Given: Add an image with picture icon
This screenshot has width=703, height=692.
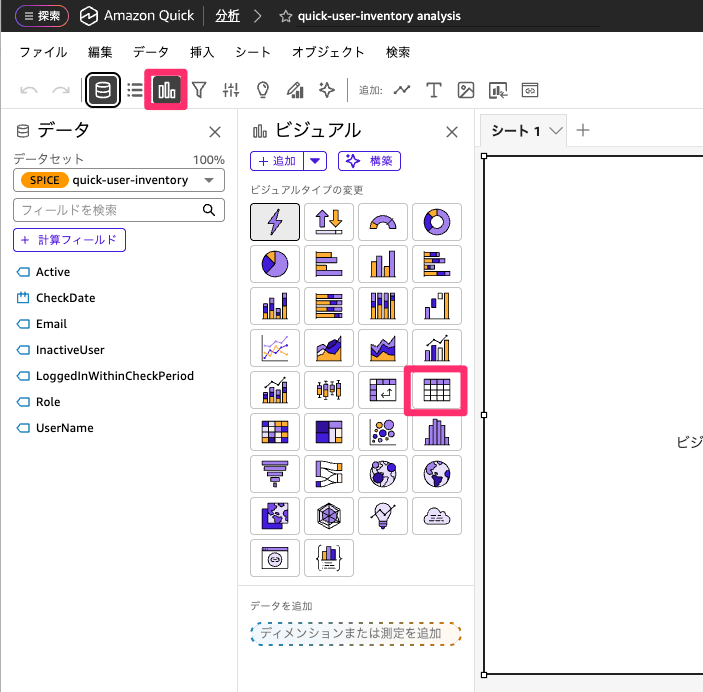Looking at the screenshot, I should [x=466, y=90].
